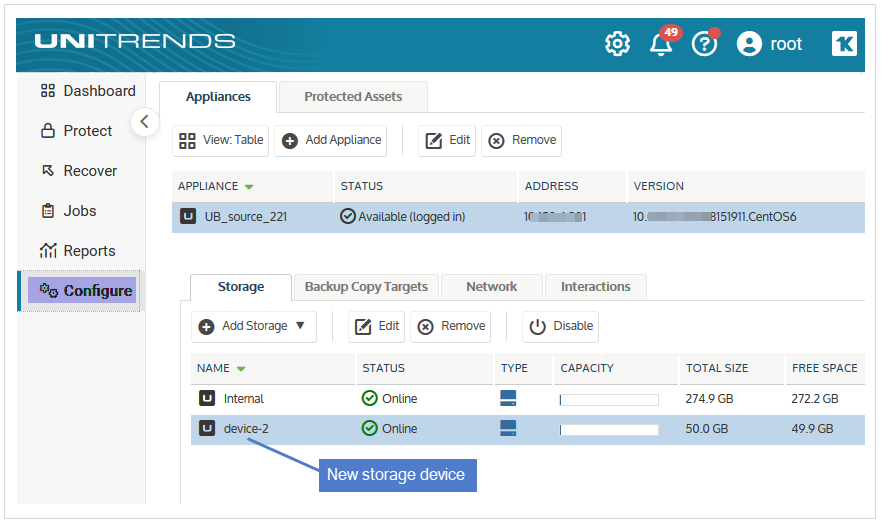The height and width of the screenshot is (532, 892).
Task: Open the Storage tab
Action: (x=241, y=287)
